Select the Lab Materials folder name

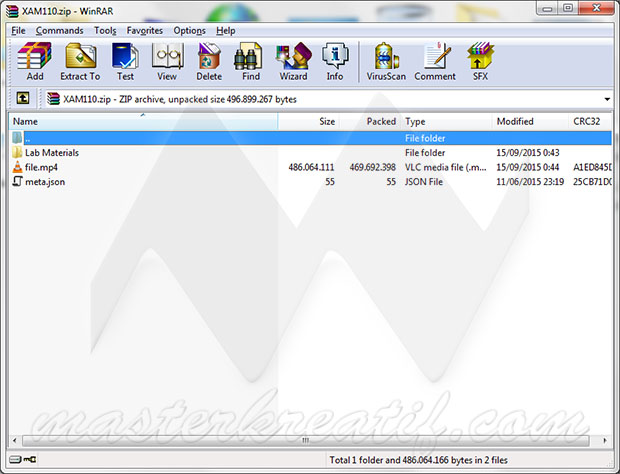tap(52, 153)
